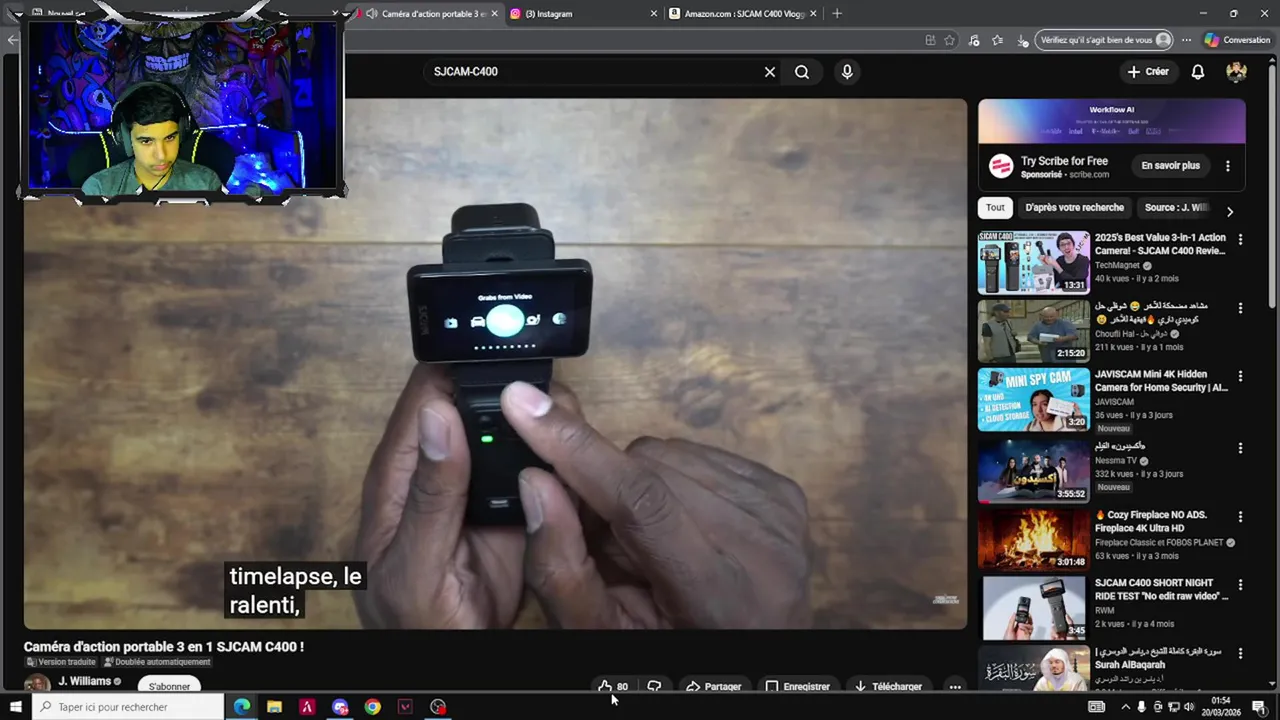This screenshot has width=1280, height=720.
Task: Click the Doublée automatiquement label
Action: [x=157, y=662]
